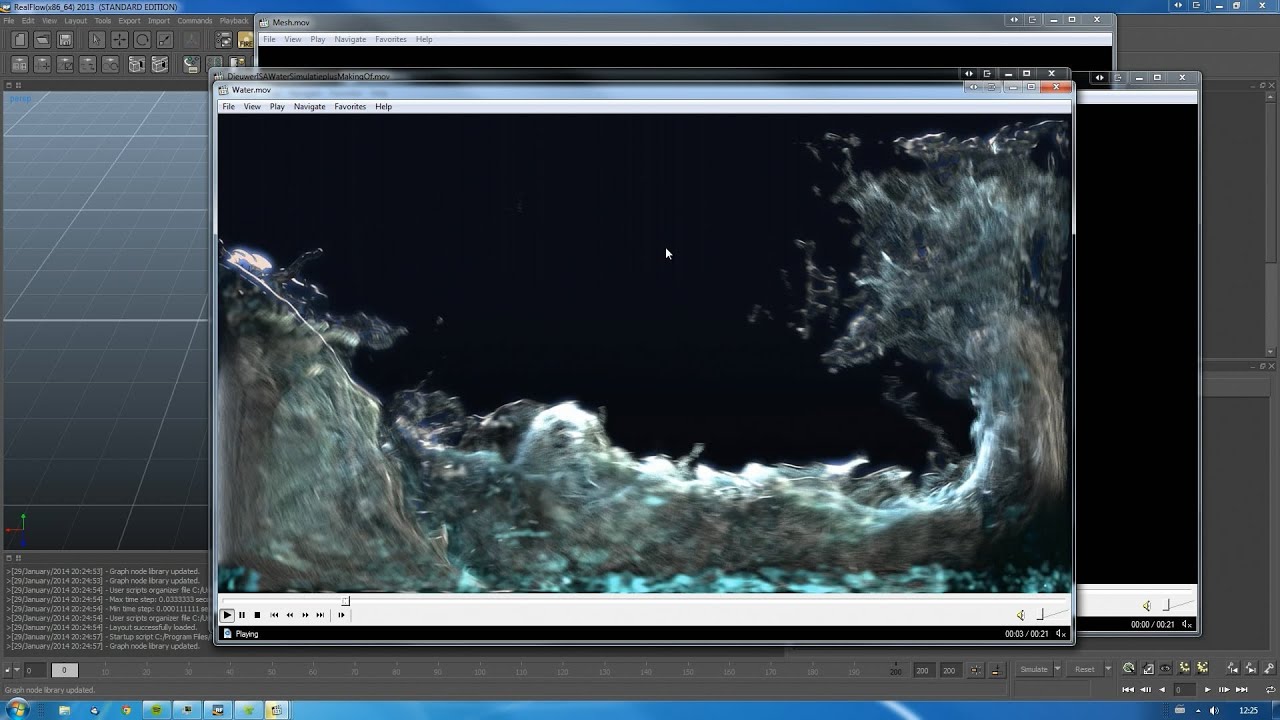Open RealFlow Tools menu
The height and width of the screenshot is (720, 1280).
(103, 21)
